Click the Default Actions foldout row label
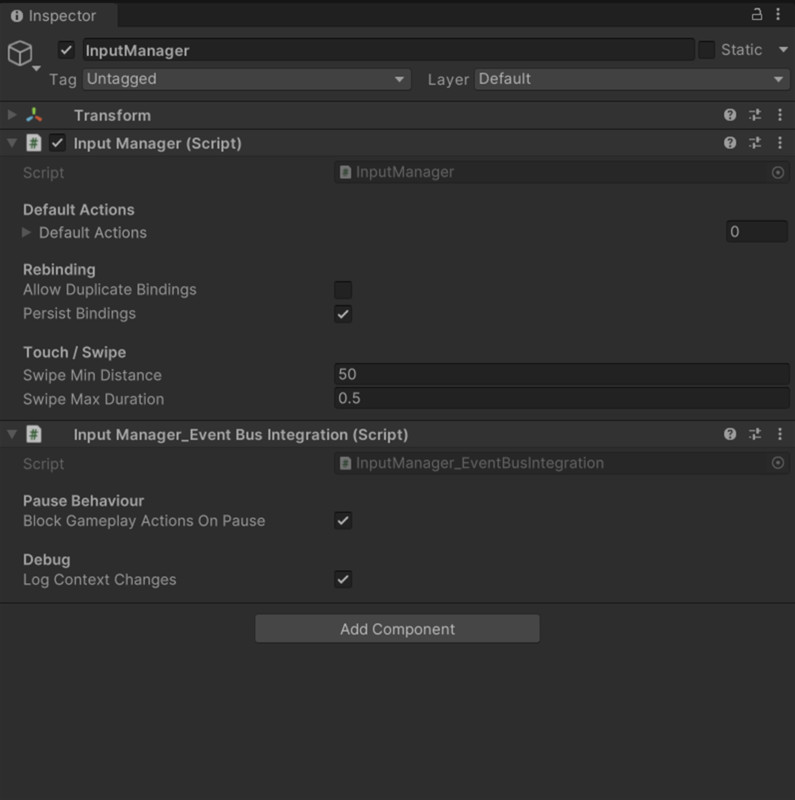 (93, 233)
